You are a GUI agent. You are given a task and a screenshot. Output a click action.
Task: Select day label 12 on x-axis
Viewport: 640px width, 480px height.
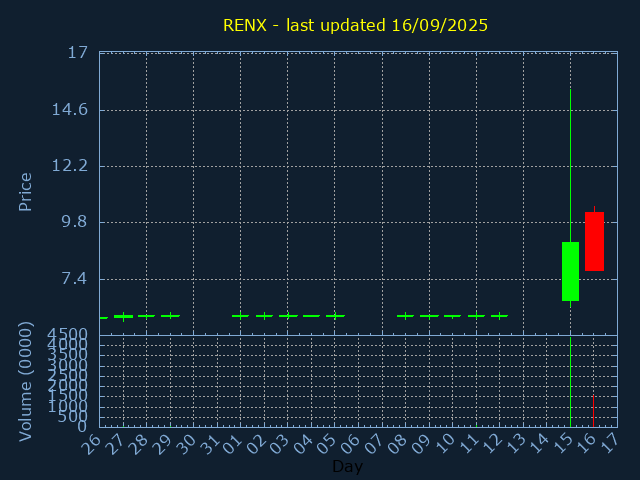[x=491, y=444]
